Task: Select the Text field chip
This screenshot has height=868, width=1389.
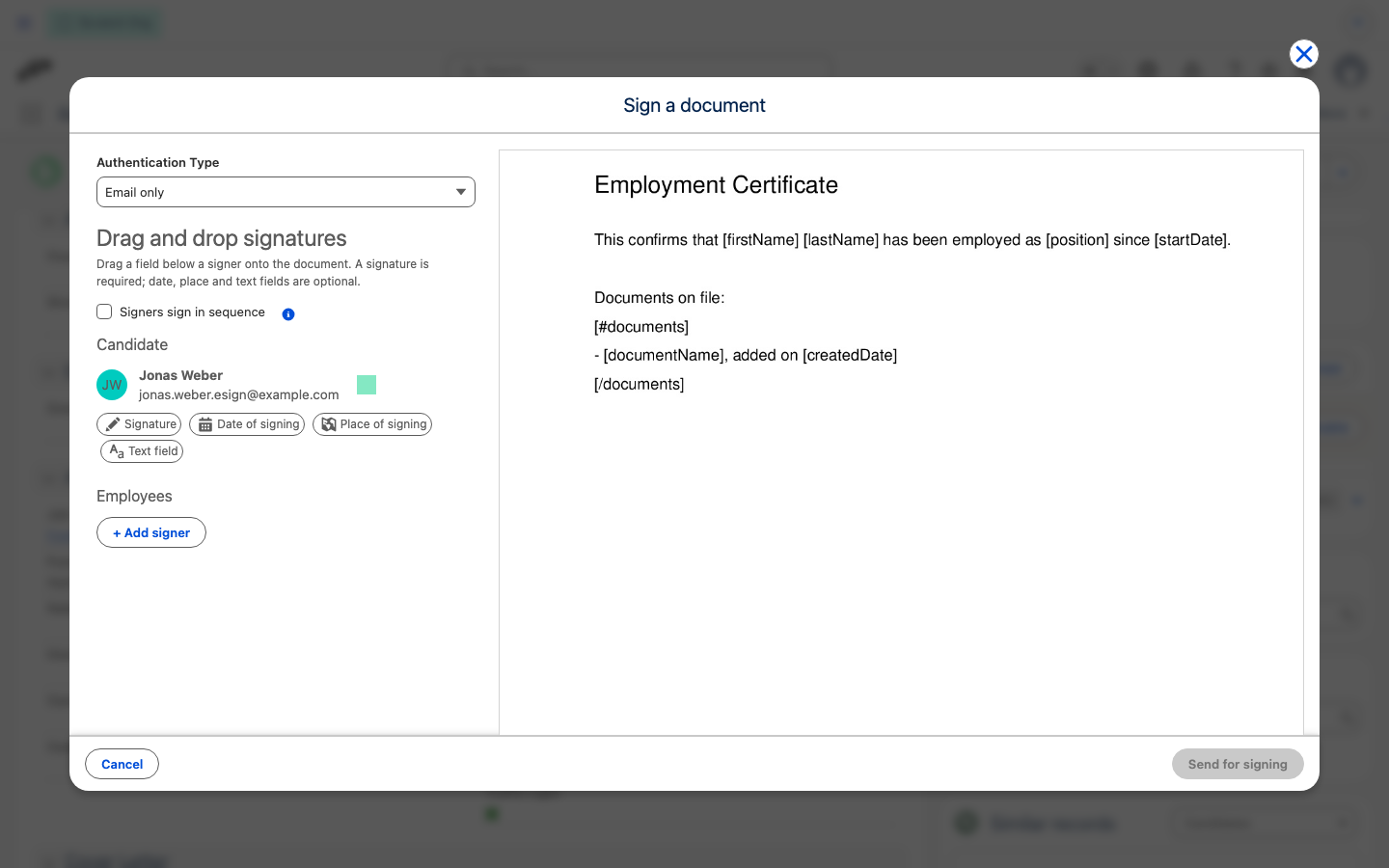Action: click(x=142, y=451)
